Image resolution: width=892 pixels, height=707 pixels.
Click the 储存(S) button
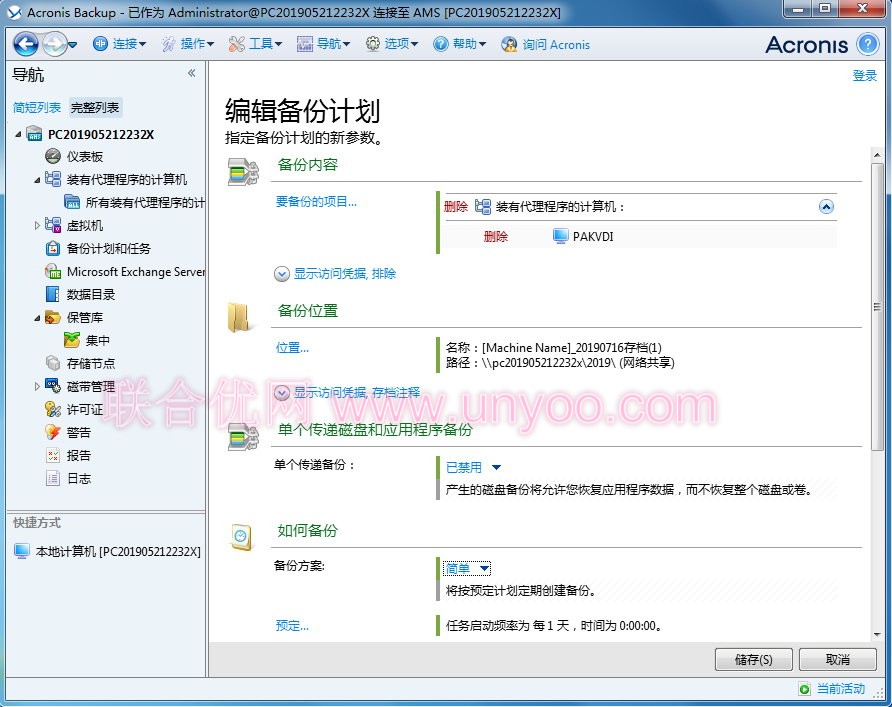coord(753,660)
